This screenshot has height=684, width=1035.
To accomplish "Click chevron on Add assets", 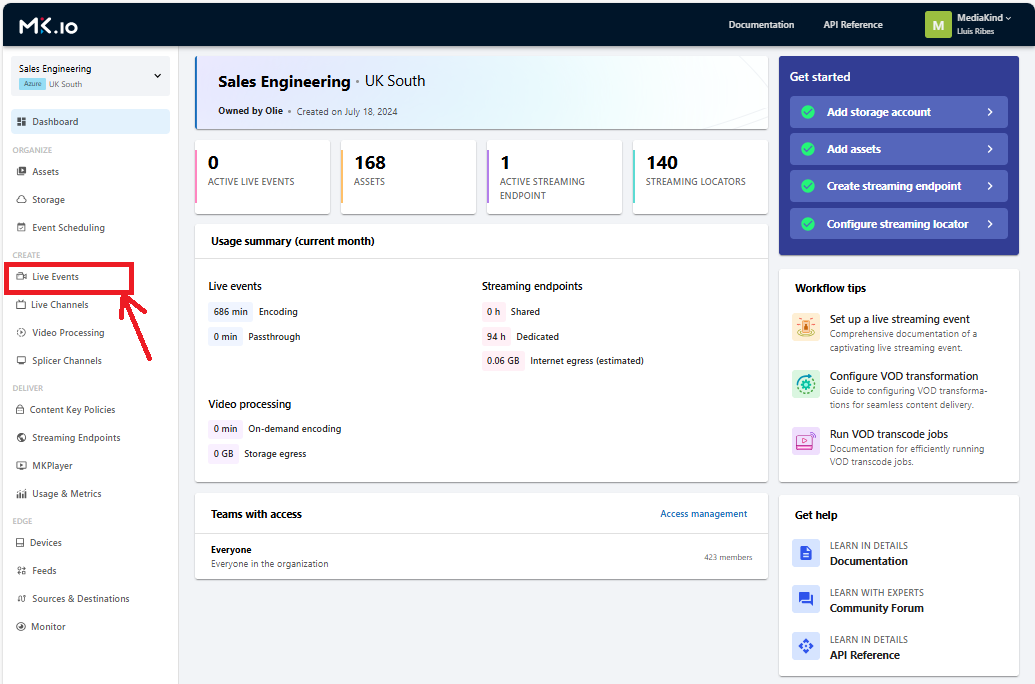I will click(x=989, y=149).
